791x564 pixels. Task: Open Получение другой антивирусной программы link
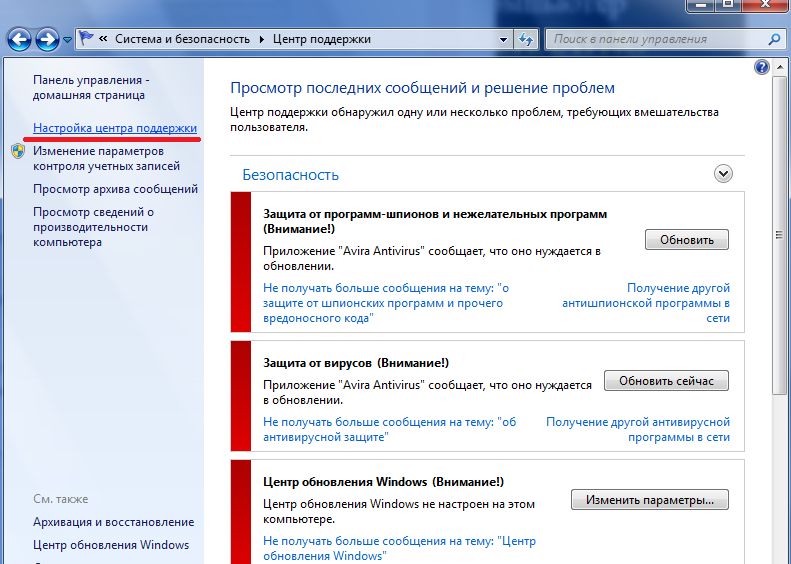638,430
